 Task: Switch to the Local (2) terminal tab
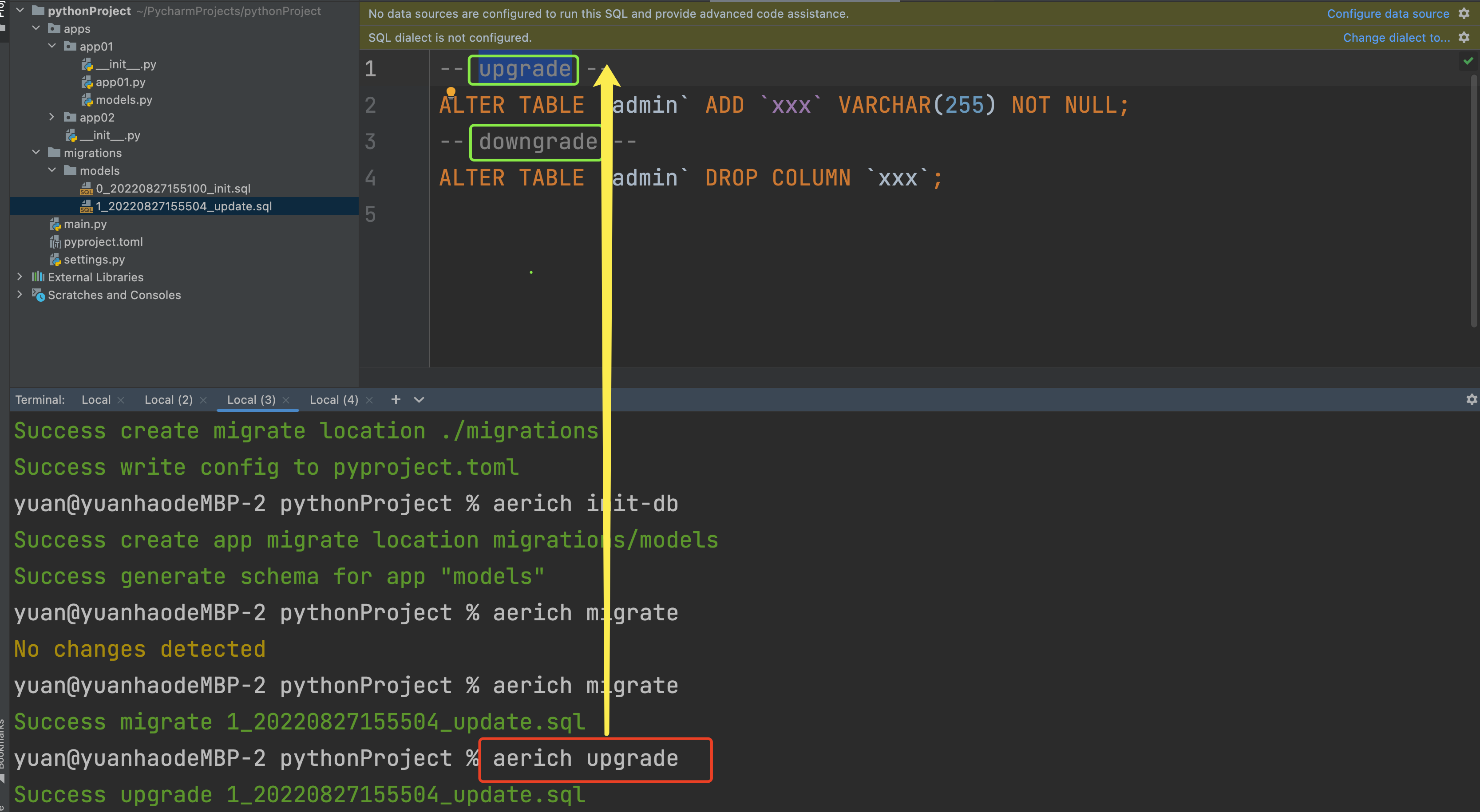pyautogui.click(x=168, y=400)
